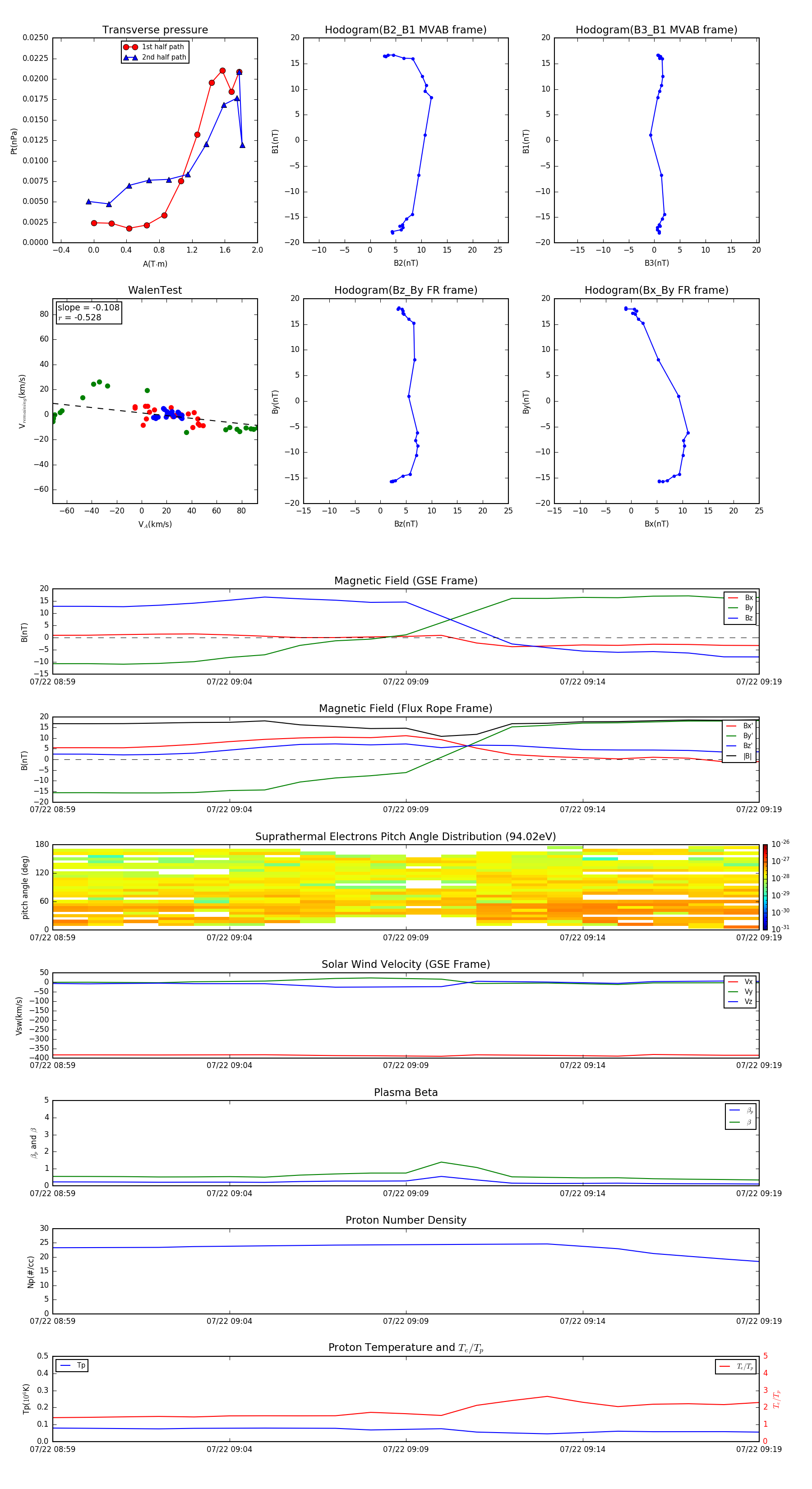812x1489 pixels.
Task: Click the Vx legend entry in velocity panel
Action: (x=740, y=982)
